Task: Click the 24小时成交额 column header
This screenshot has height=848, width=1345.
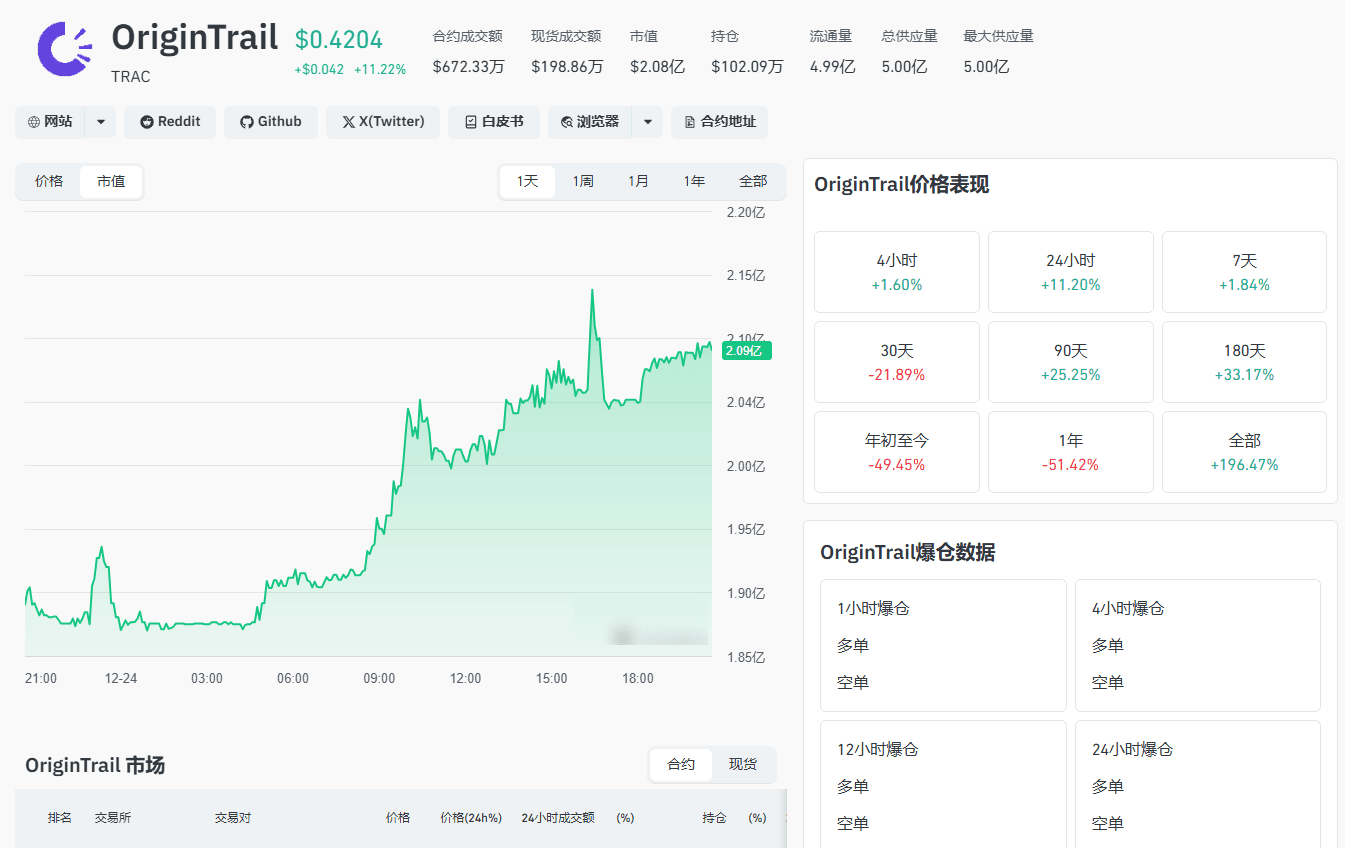Action: click(x=558, y=818)
